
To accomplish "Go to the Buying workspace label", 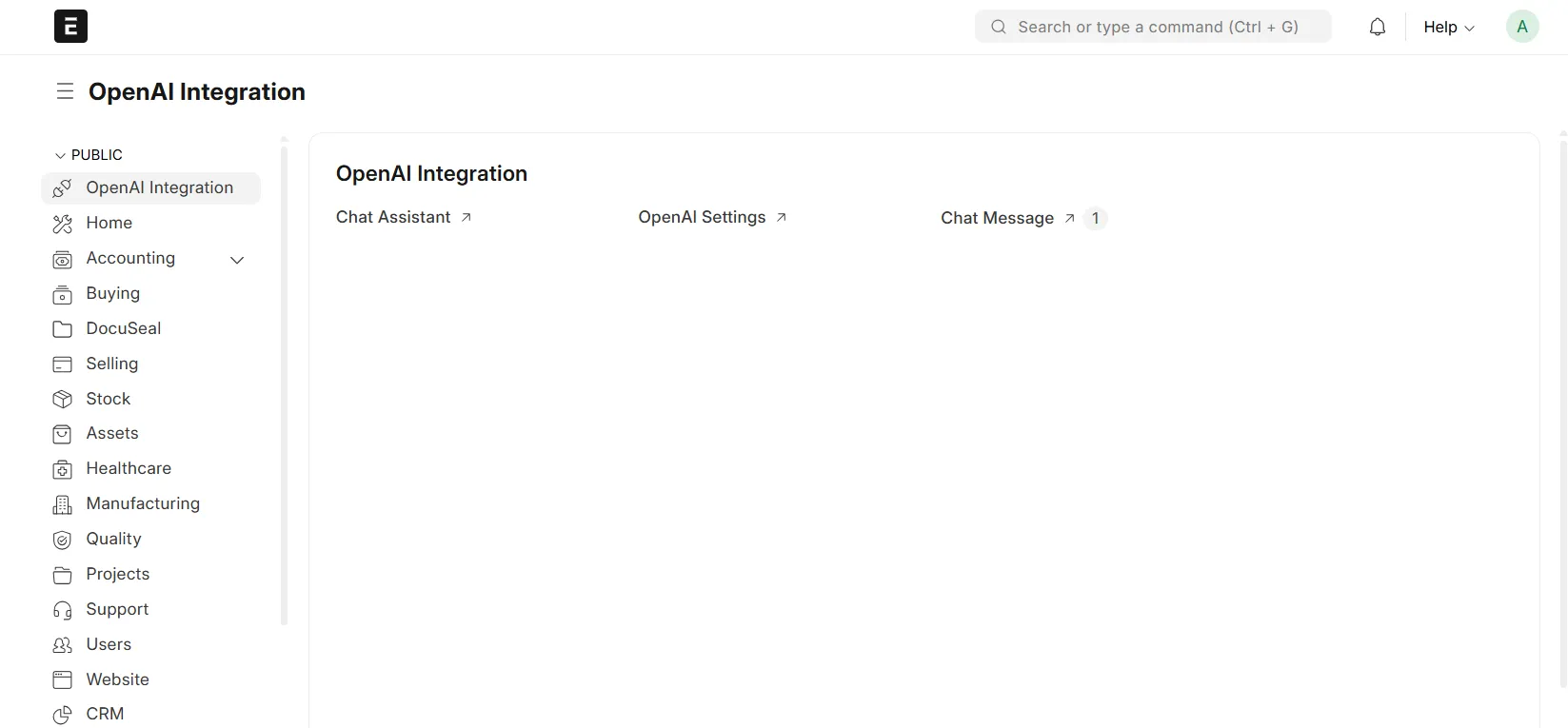I will click(x=113, y=293).
